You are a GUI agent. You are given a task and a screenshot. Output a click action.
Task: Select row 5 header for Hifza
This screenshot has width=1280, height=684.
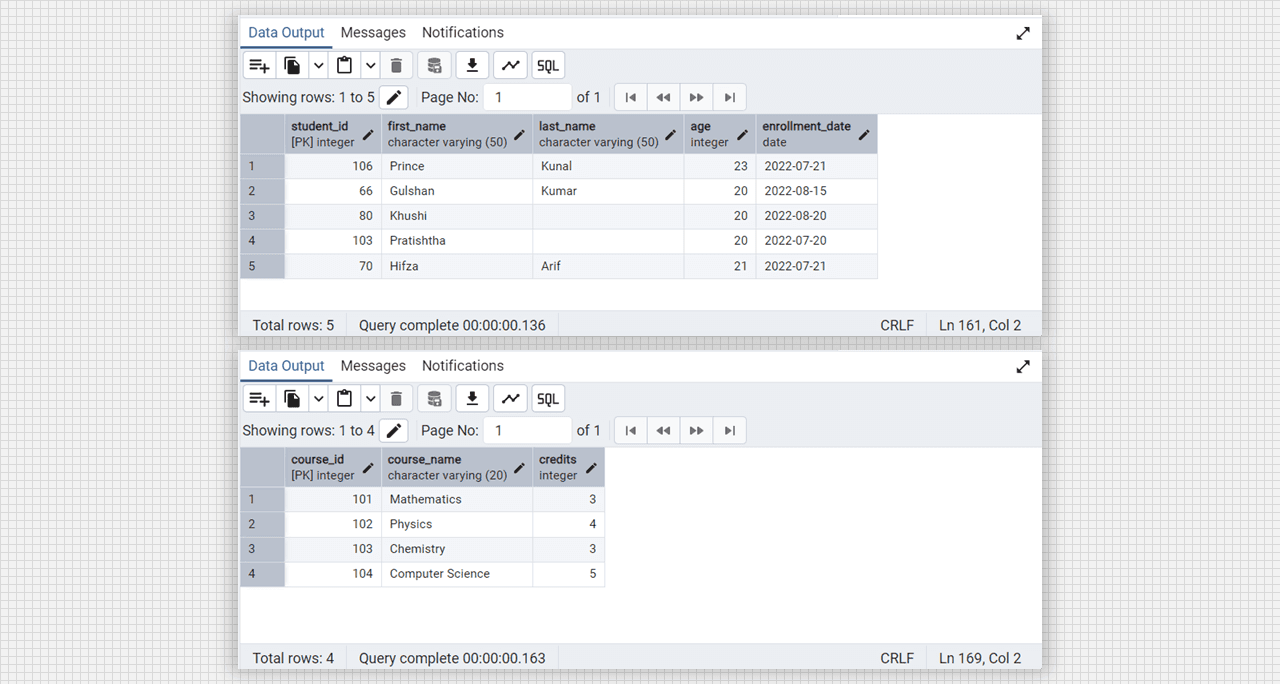(263, 266)
